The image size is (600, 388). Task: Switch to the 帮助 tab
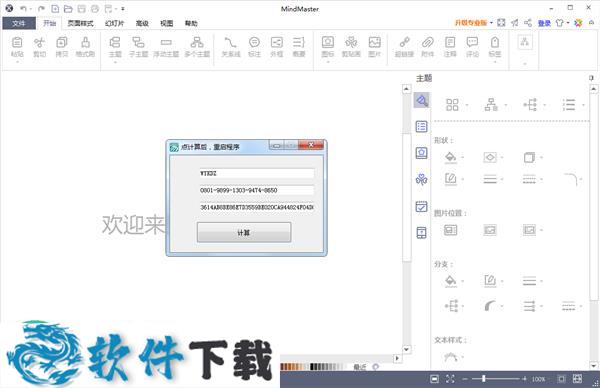point(191,23)
